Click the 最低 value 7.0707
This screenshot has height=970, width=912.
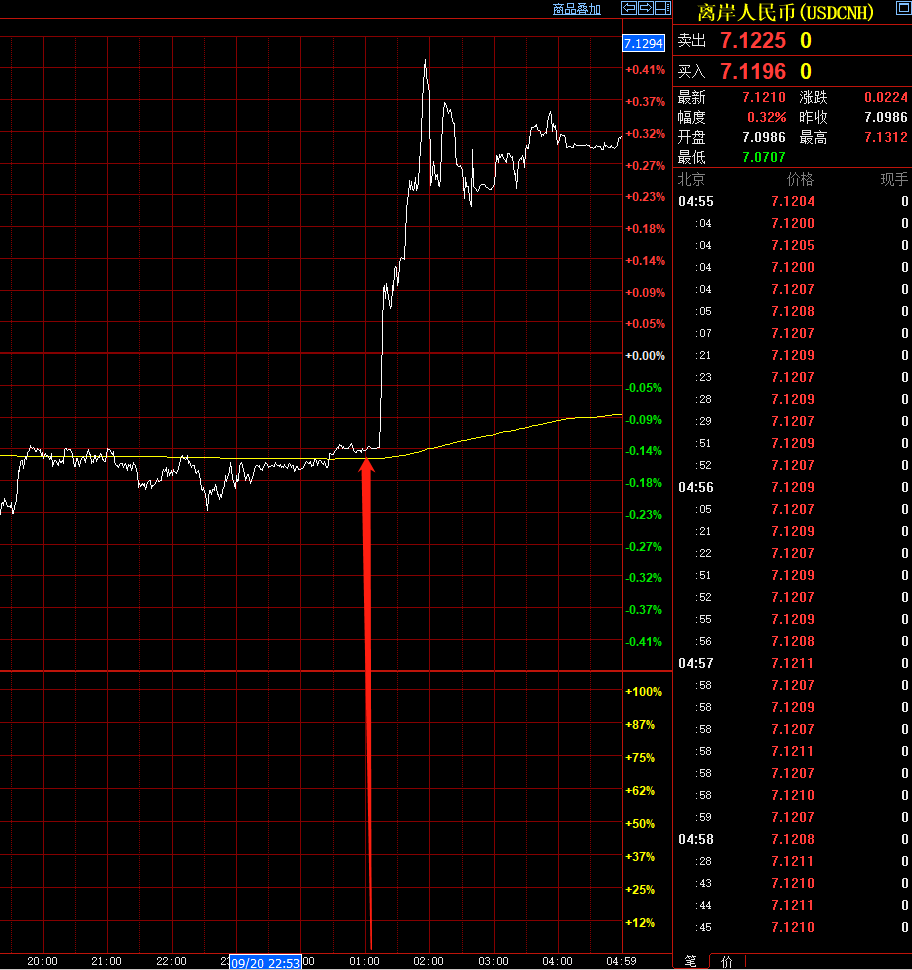coord(764,157)
